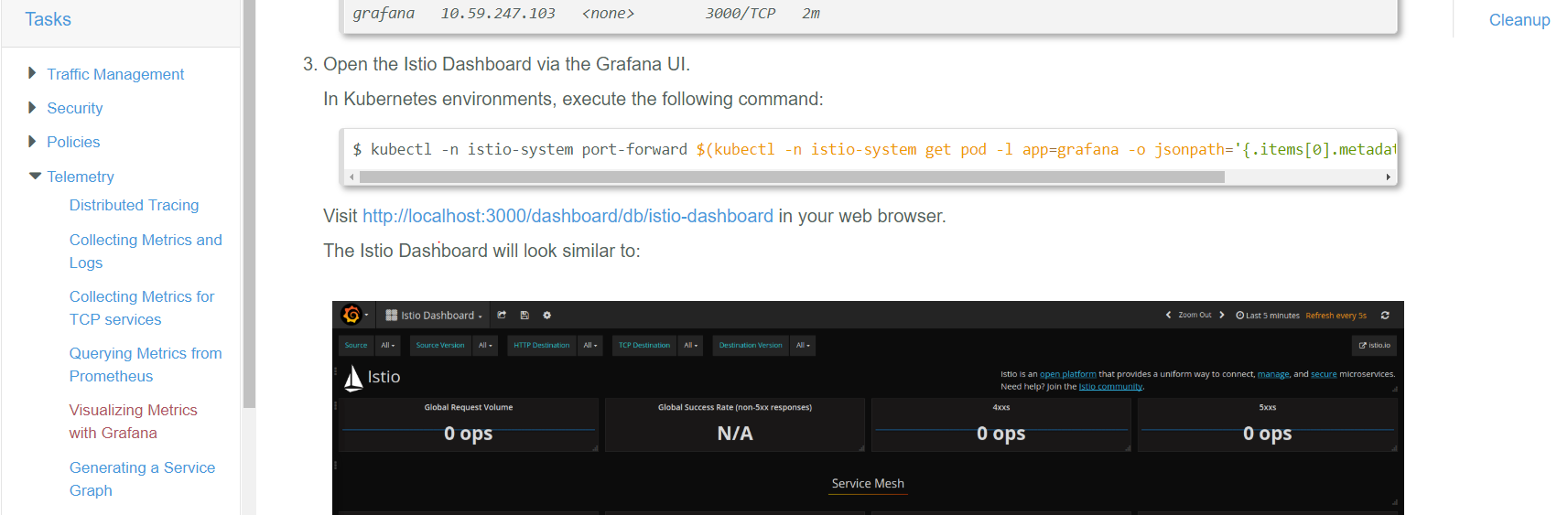Click the sidebar vertical scrollbar
Image resolution: width=1568 pixels, height=515 pixels.
tap(249, 203)
